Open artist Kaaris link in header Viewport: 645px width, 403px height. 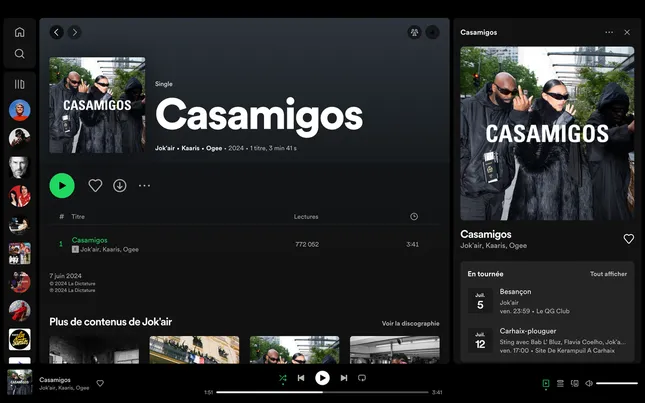pyautogui.click(x=190, y=148)
